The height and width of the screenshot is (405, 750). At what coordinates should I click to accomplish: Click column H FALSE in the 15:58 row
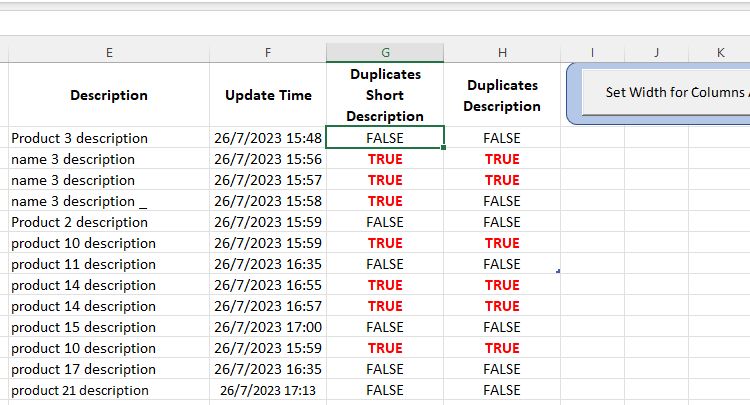(x=502, y=201)
